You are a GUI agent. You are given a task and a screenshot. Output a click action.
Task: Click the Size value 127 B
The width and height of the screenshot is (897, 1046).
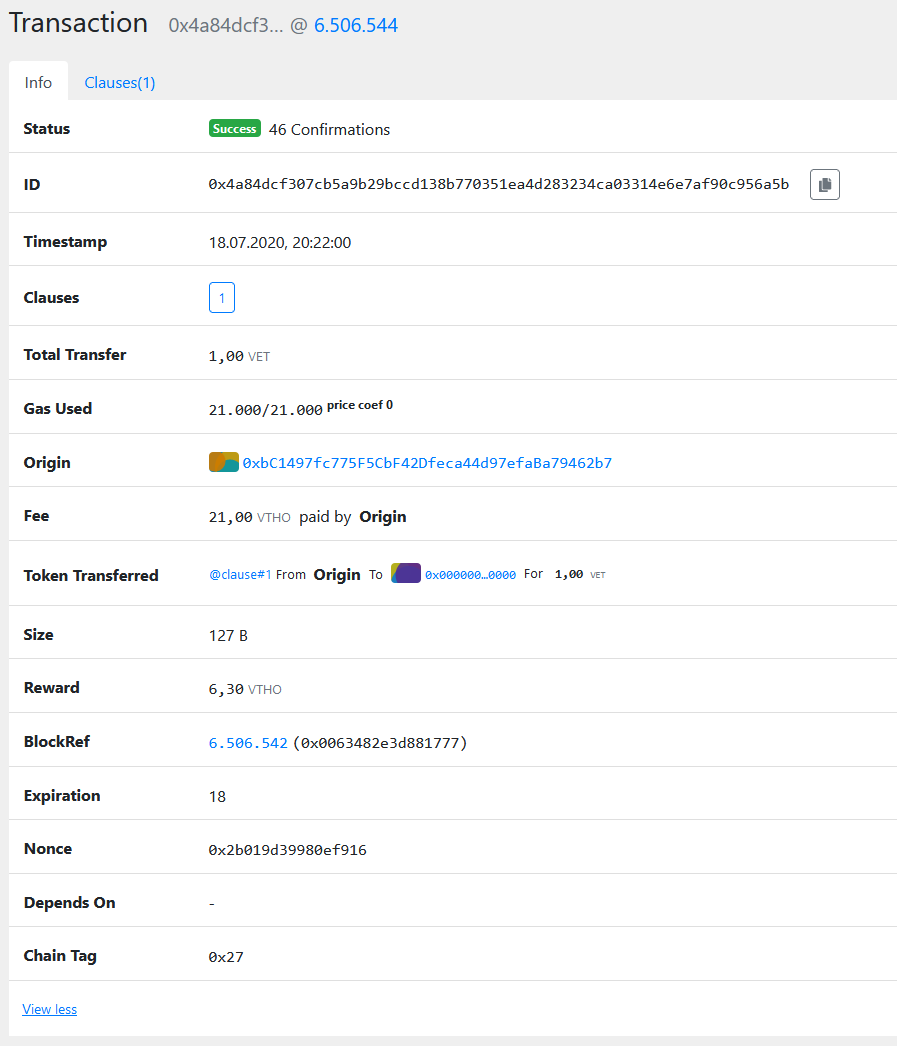click(228, 636)
